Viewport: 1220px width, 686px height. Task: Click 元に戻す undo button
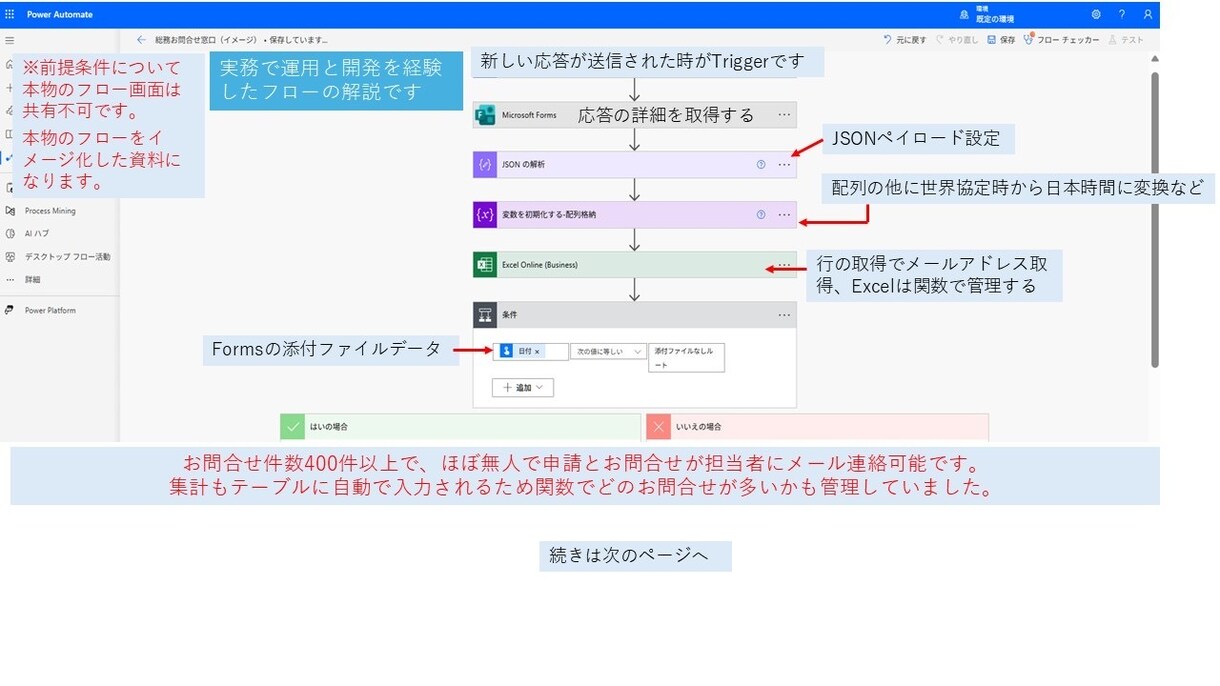tap(904, 40)
